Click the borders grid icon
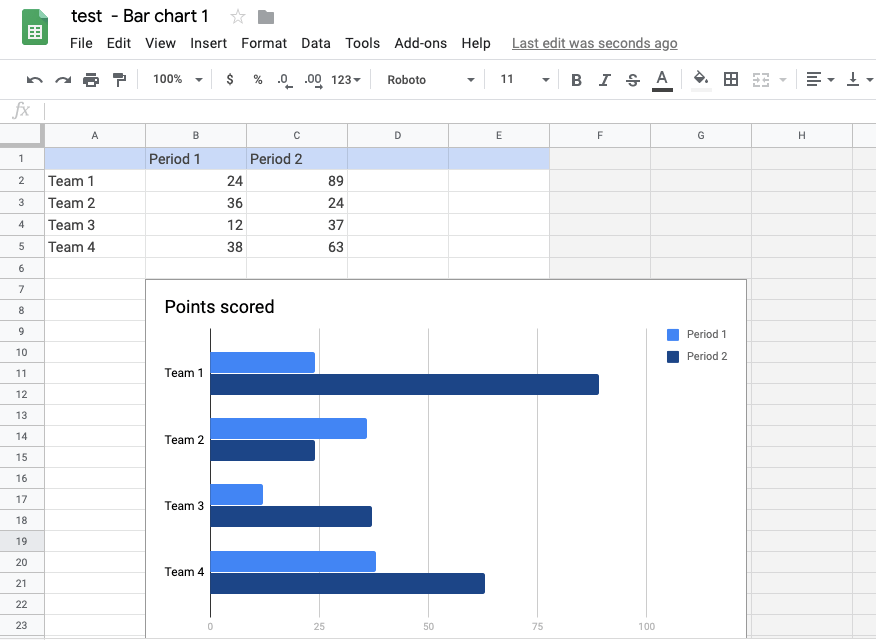This screenshot has height=640, width=876. click(731, 80)
